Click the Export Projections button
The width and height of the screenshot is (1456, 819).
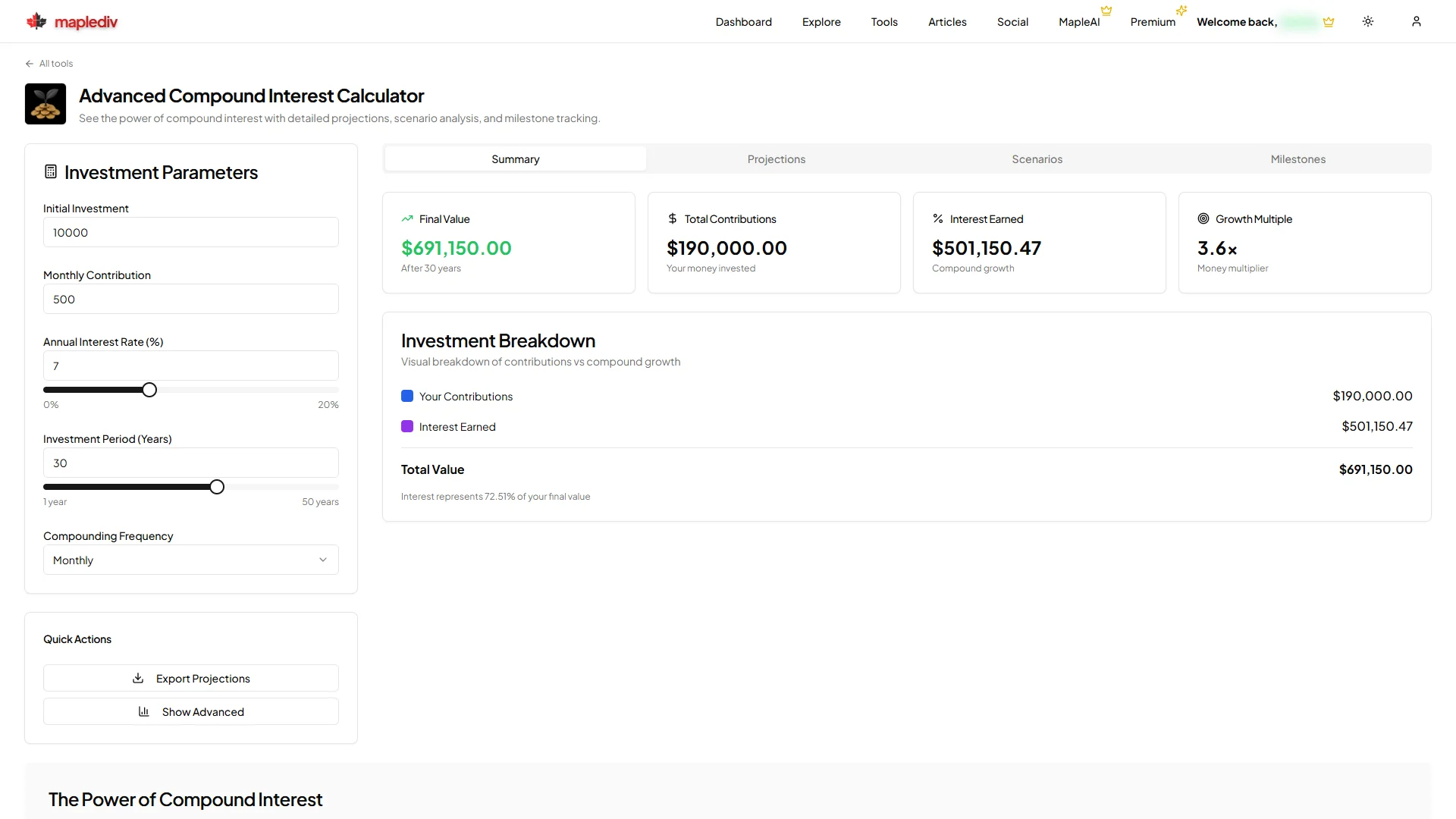tap(191, 678)
